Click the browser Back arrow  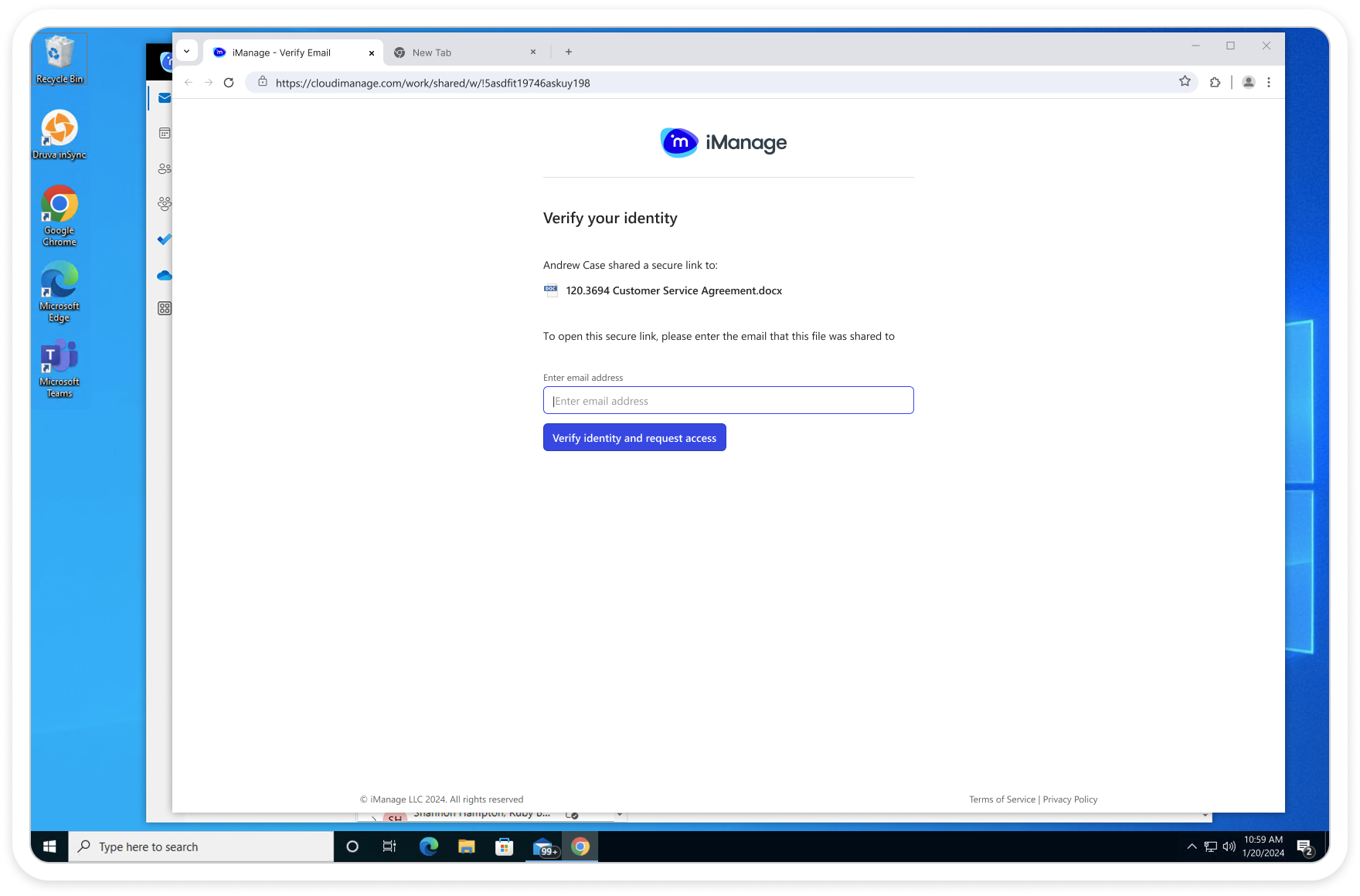189,83
